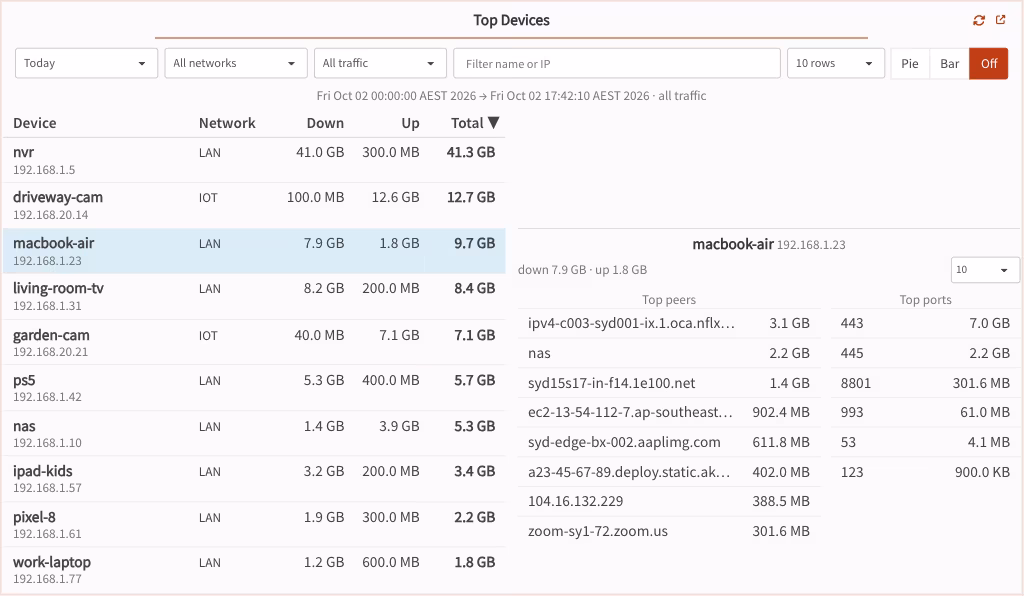
Task: Click the 104.16.132.229 peer
Action: (x=669, y=501)
